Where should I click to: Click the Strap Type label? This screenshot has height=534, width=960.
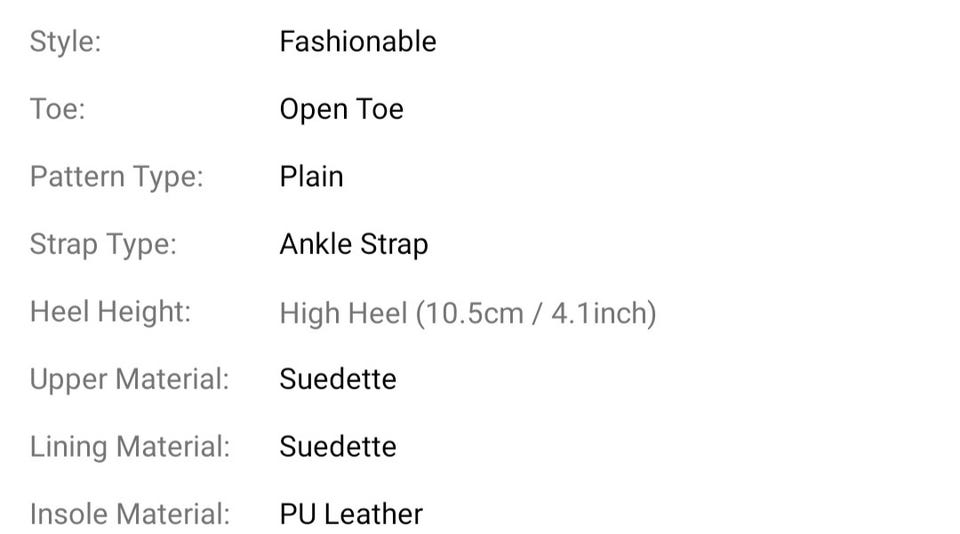coord(103,244)
